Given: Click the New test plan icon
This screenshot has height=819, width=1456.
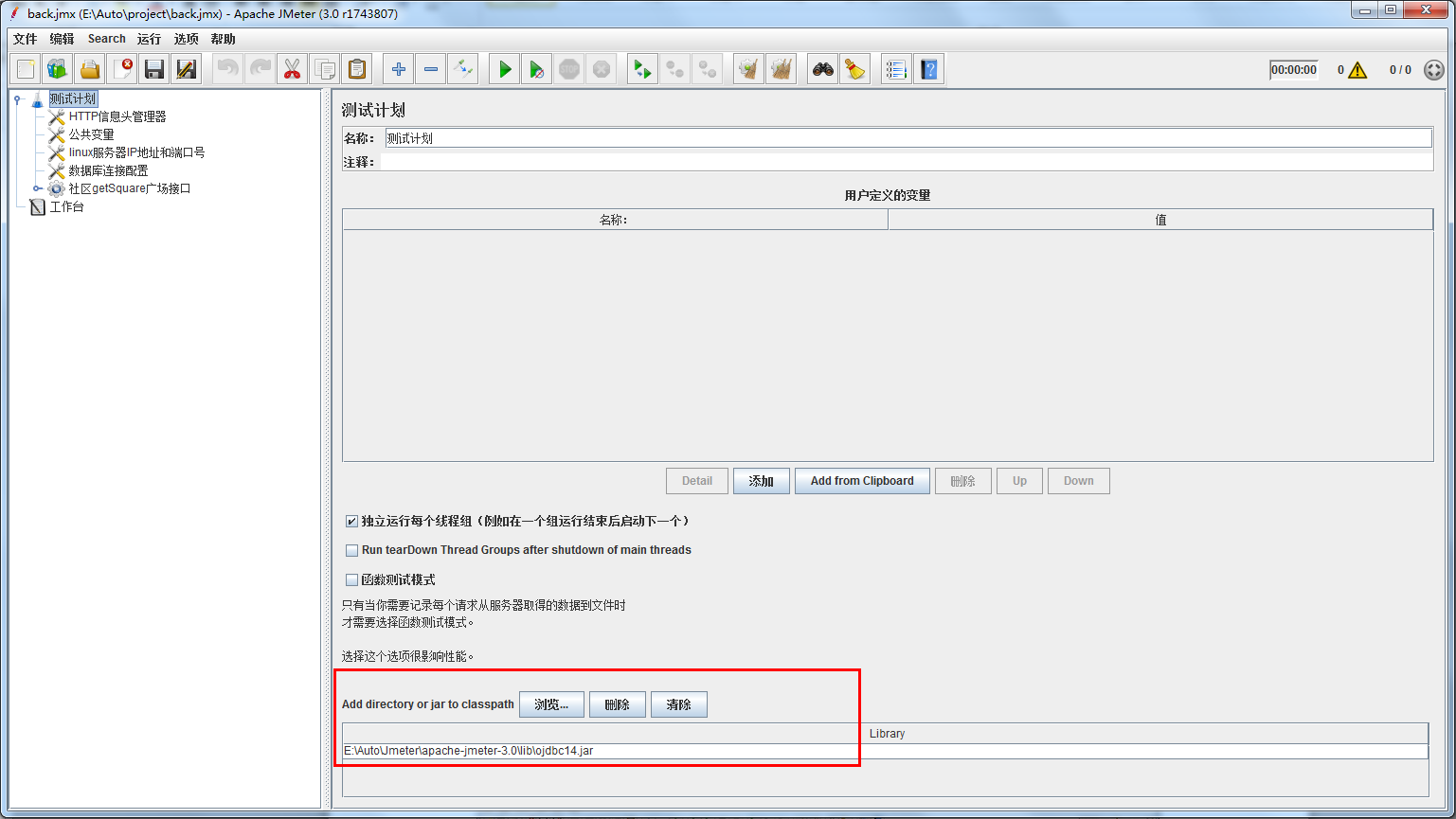Looking at the screenshot, I should point(26,69).
